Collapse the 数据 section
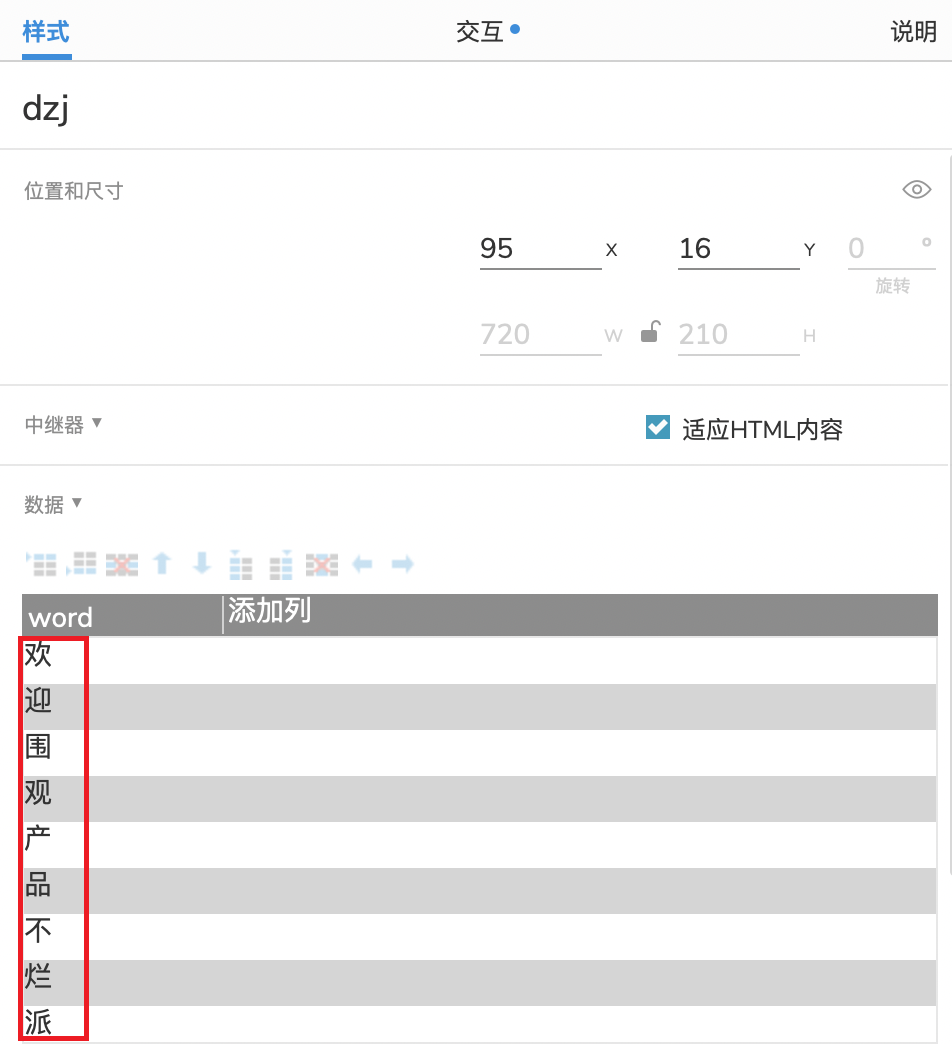 [53, 504]
